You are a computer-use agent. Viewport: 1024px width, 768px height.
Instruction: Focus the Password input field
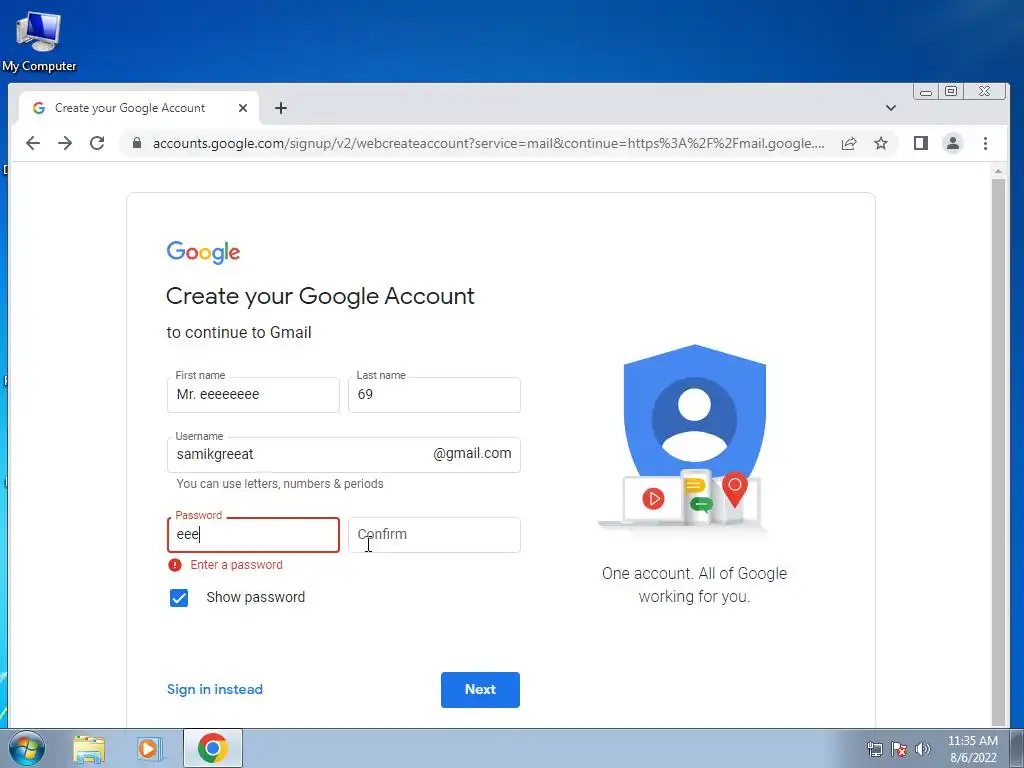253,535
